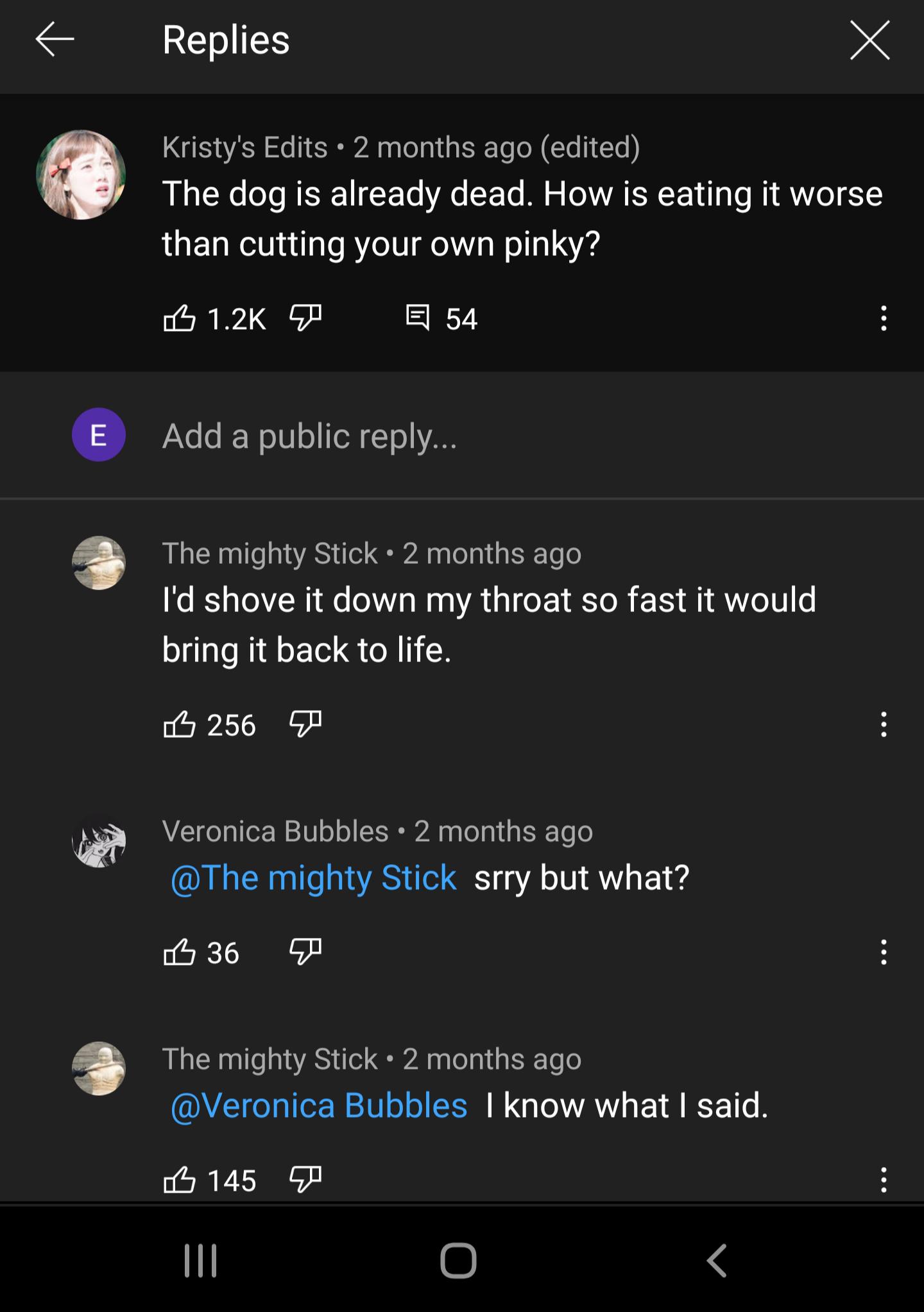
Task: Open Android recent apps button
Action: pyautogui.click(x=201, y=1261)
